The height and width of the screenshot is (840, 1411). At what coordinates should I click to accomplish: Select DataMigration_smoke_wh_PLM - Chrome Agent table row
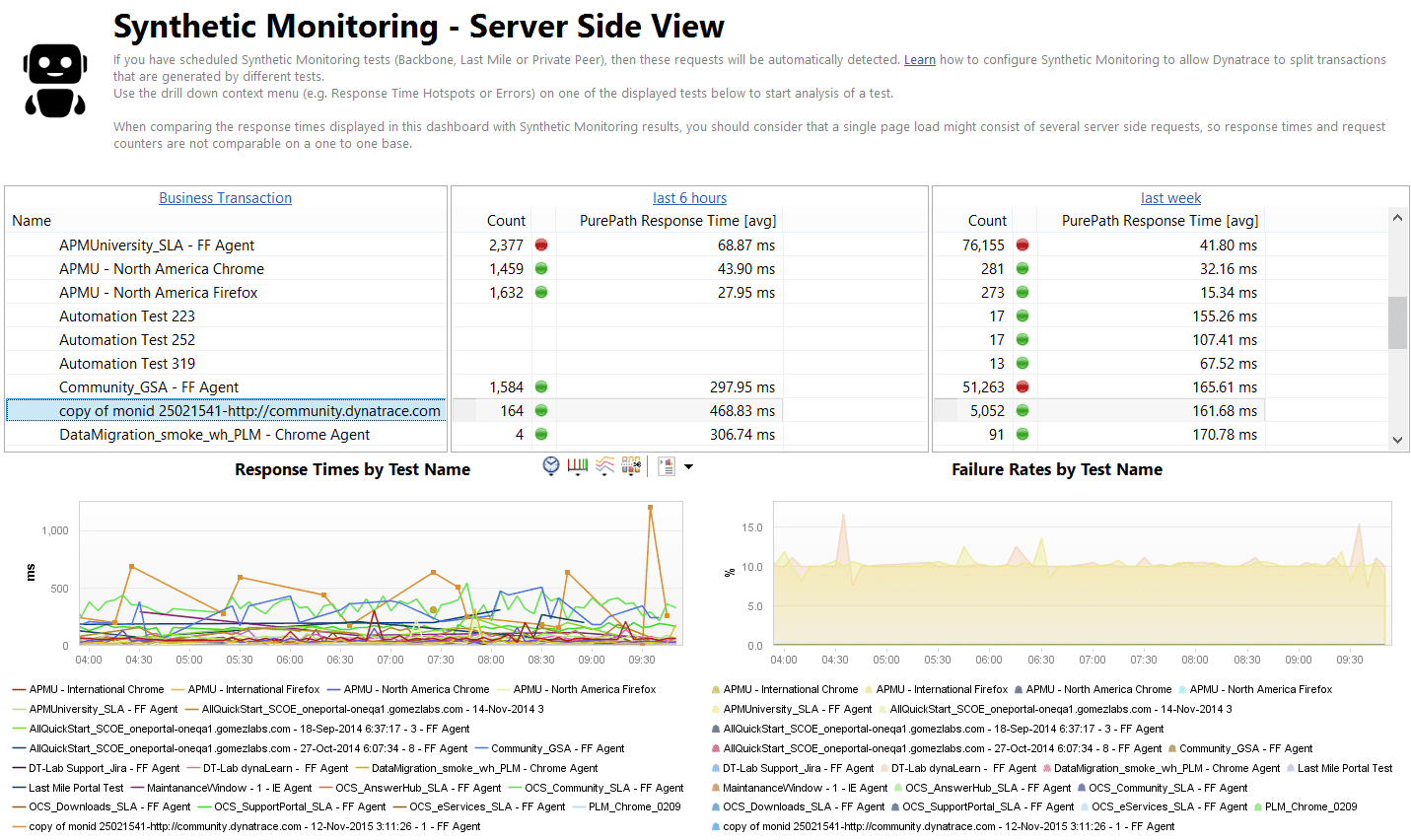(226, 434)
